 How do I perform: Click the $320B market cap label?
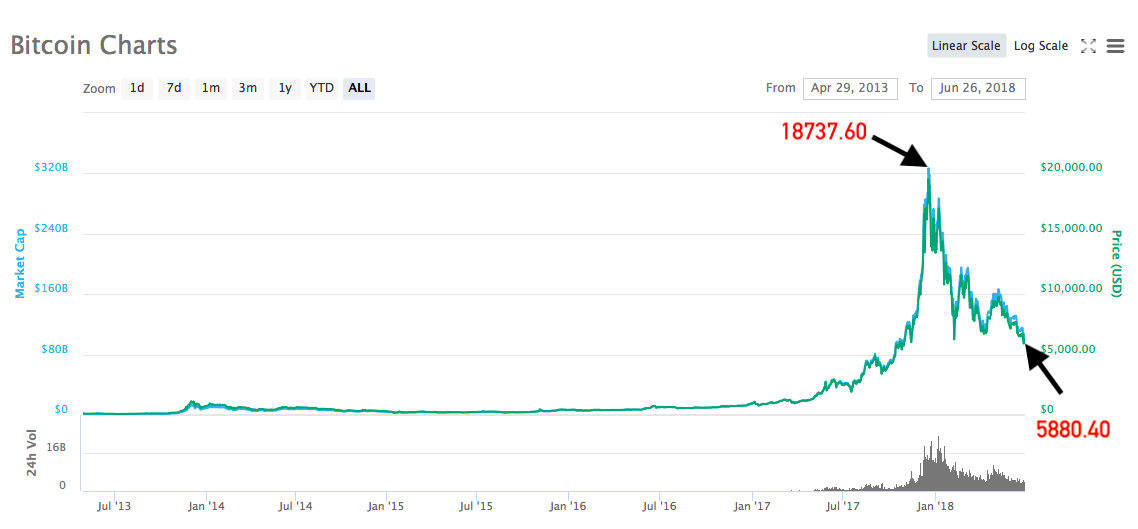[x=52, y=167]
